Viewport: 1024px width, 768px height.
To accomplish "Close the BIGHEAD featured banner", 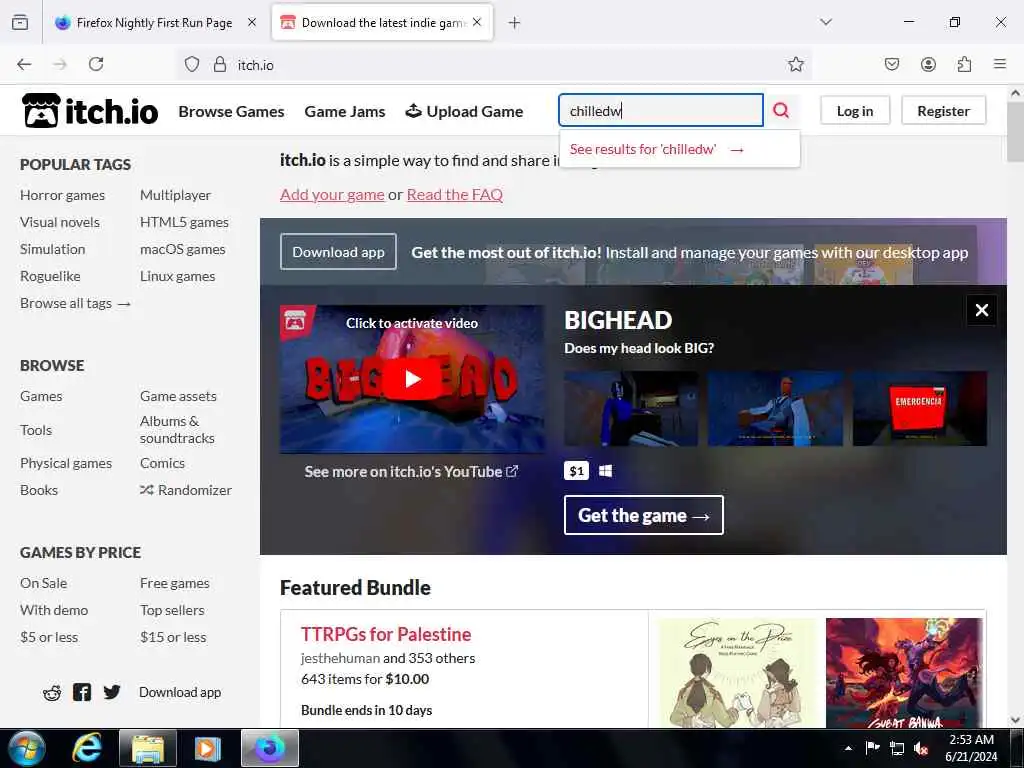I will (x=982, y=310).
